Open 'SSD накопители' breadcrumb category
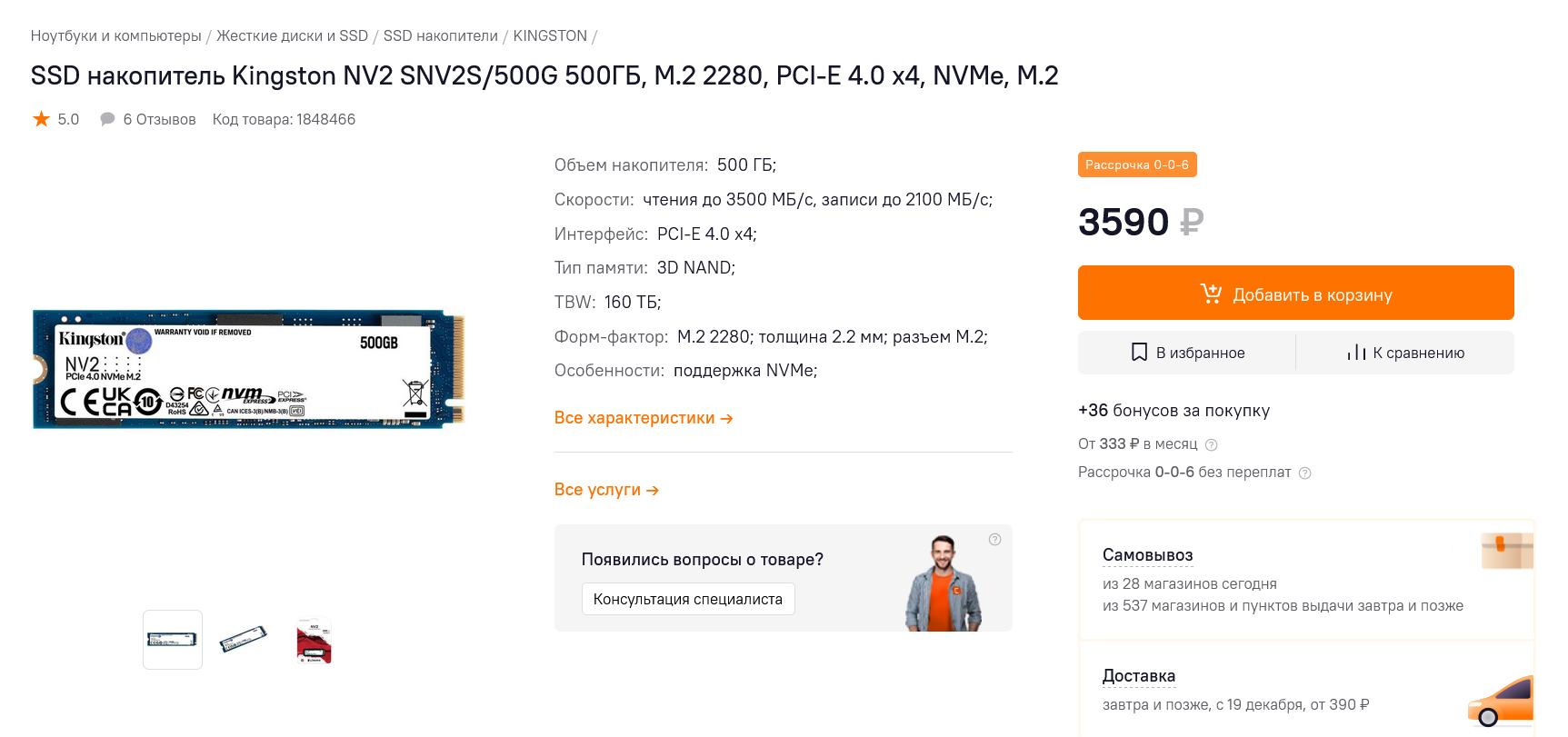 click(x=440, y=36)
